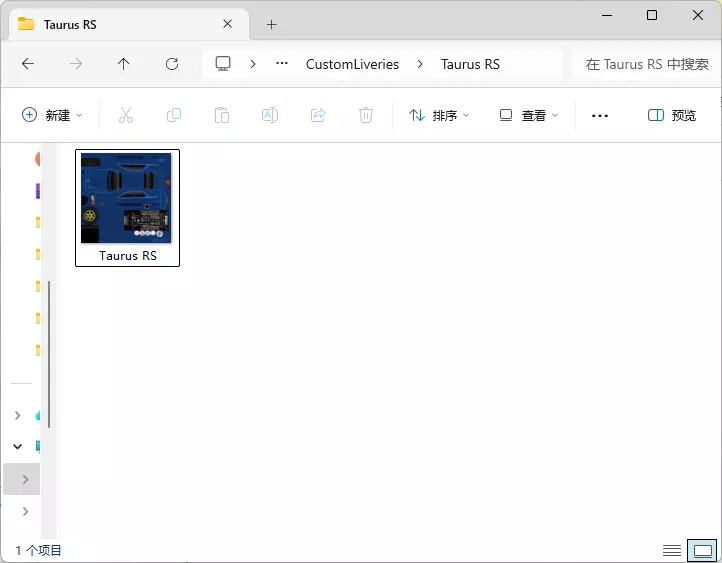Viewport: 722px width, 563px height.
Task: Click the Taurus RS file name label
Action: [x=128, y=255]
